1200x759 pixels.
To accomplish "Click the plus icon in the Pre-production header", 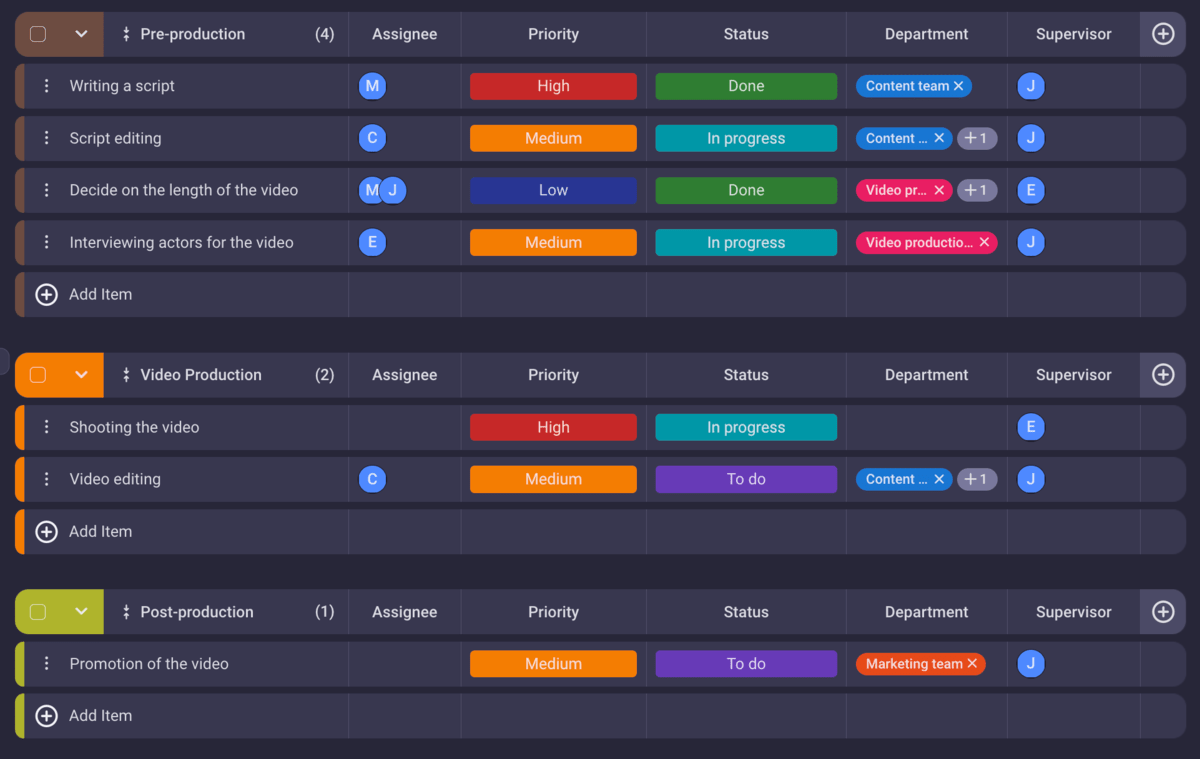I will [x=1162, y=33].
